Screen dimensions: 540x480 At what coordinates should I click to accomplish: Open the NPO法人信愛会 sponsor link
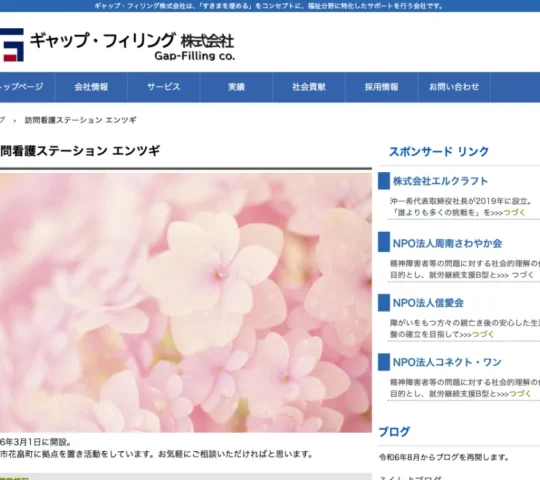(x=428, y=303)
